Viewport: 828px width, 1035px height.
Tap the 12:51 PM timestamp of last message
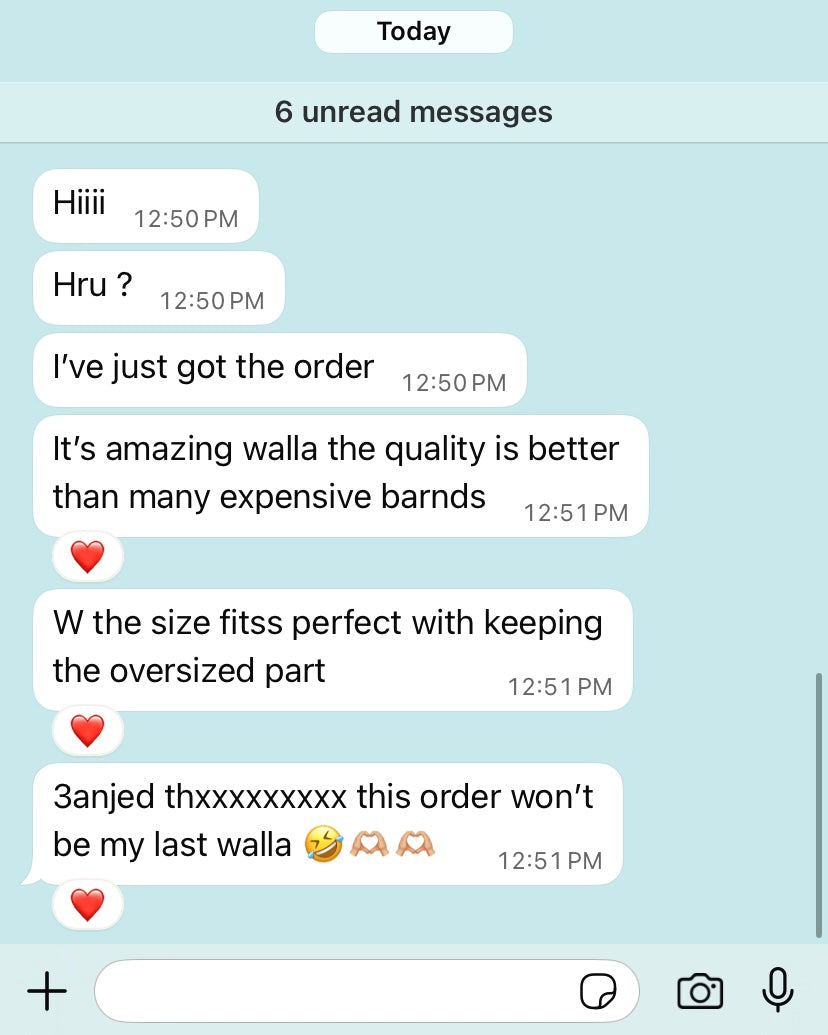point(549,861)
